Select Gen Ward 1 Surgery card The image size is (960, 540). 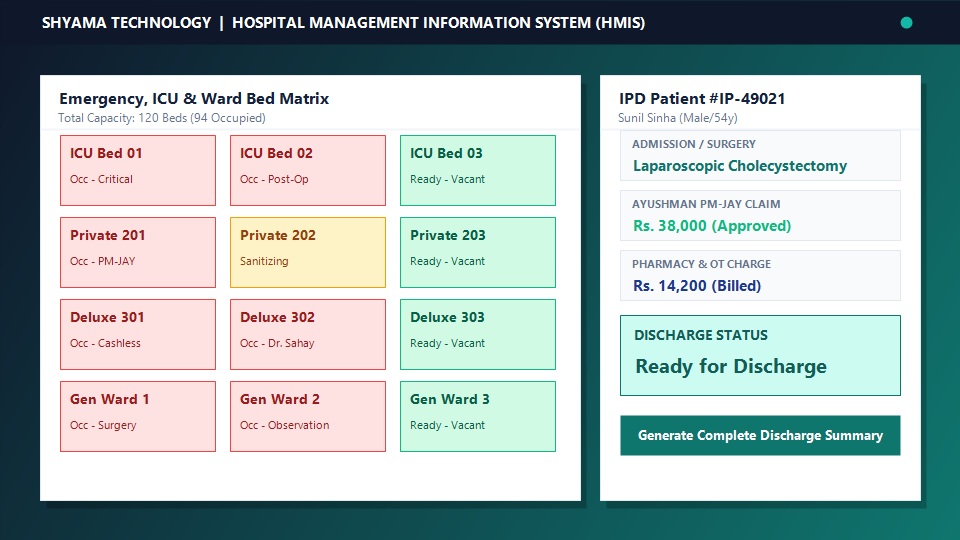138,416
